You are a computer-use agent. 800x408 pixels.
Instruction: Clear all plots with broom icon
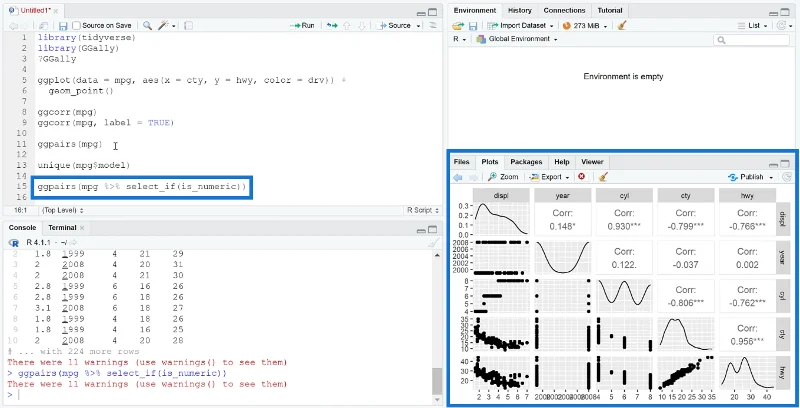[x=603, y=177]
